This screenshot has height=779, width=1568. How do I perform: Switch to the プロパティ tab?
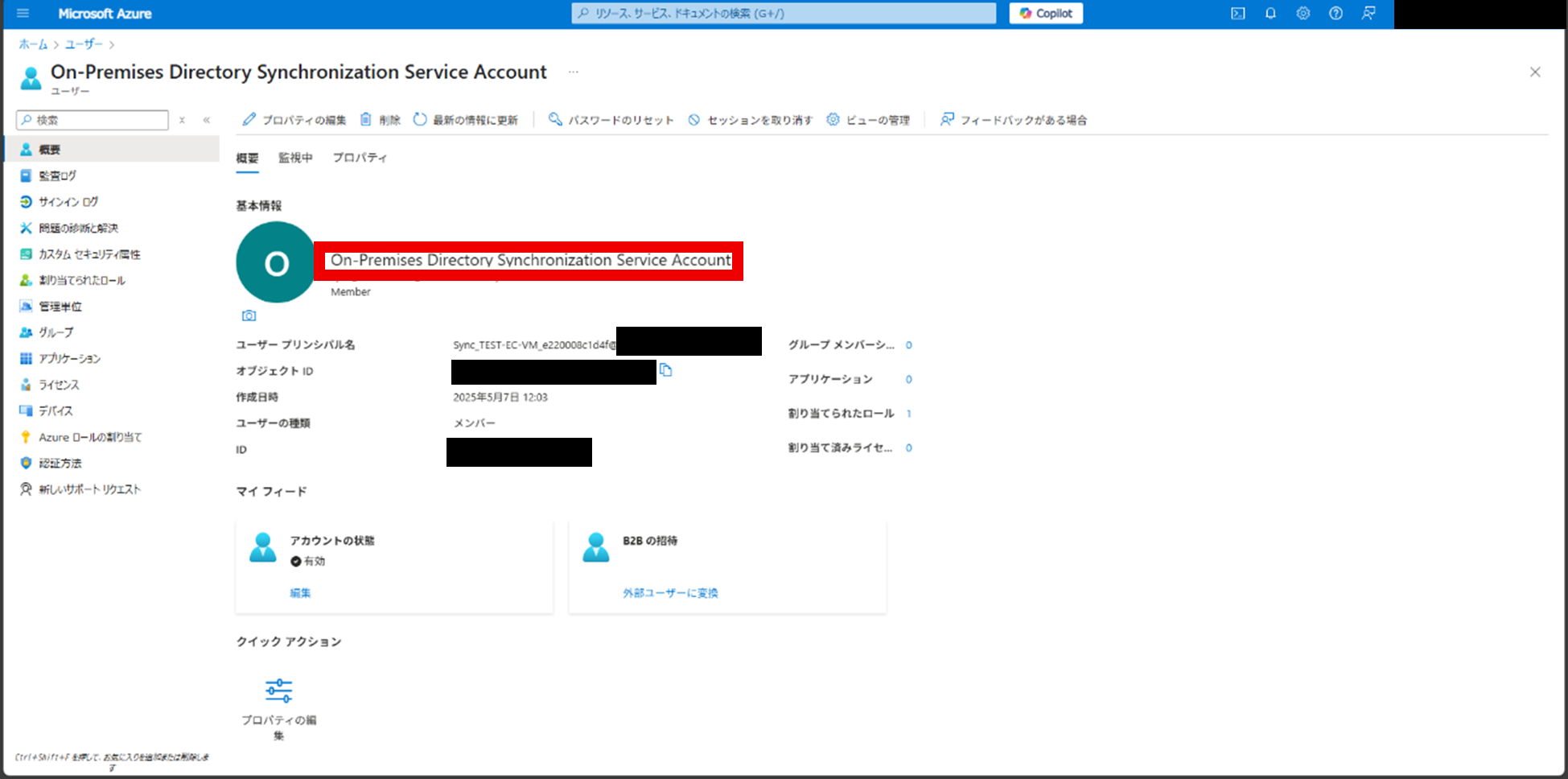tap(360, 158)
